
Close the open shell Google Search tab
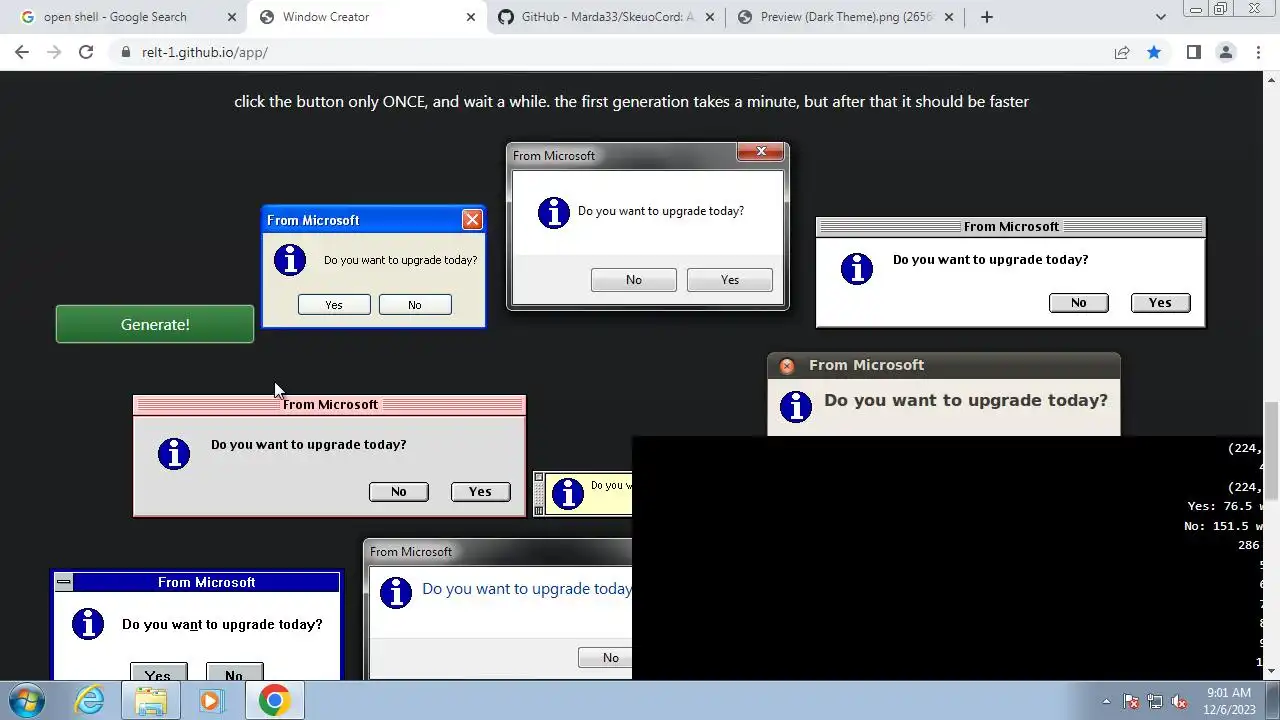[x=232, y=17]
